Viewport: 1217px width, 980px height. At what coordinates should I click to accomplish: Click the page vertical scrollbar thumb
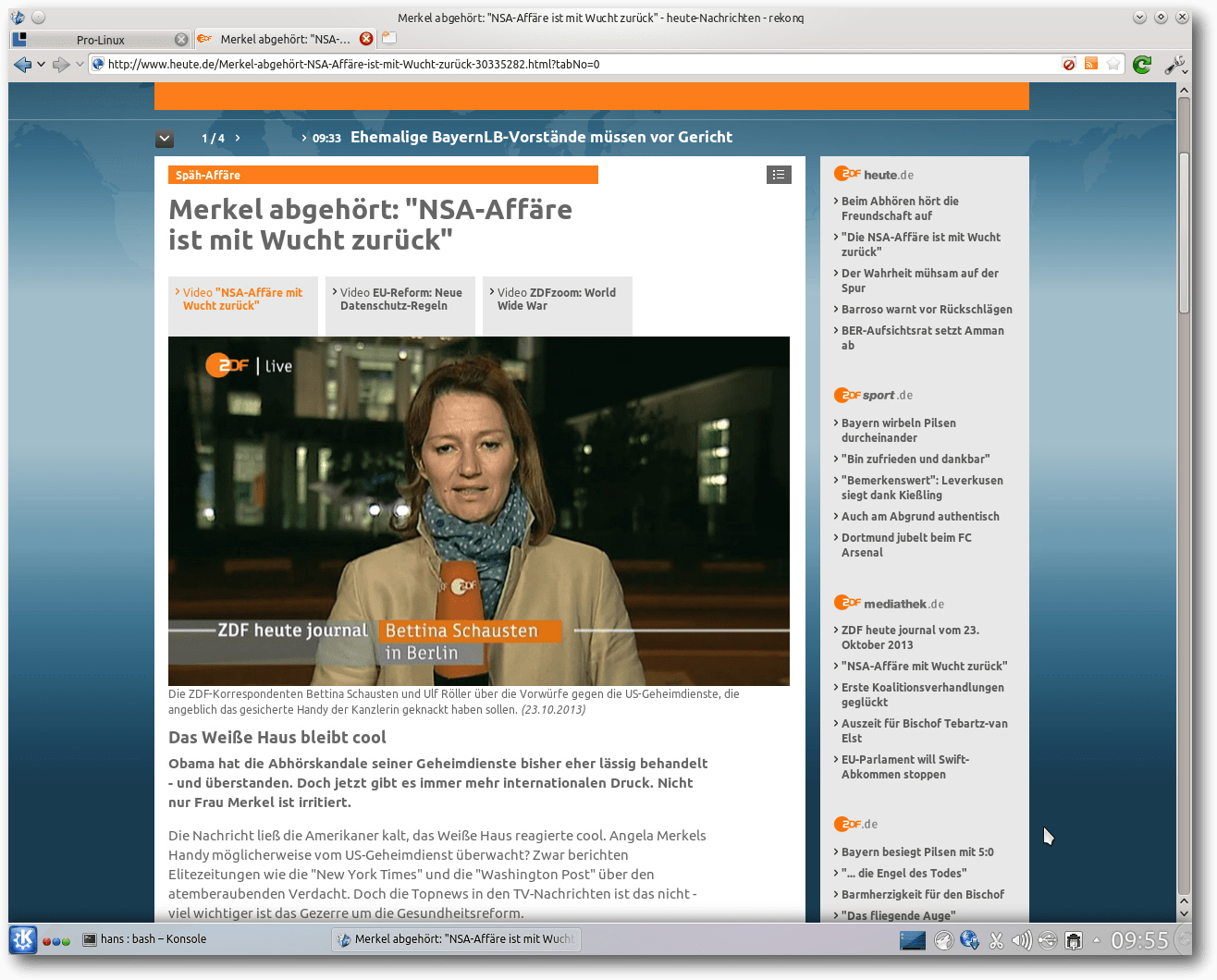tap(1184, 233)
